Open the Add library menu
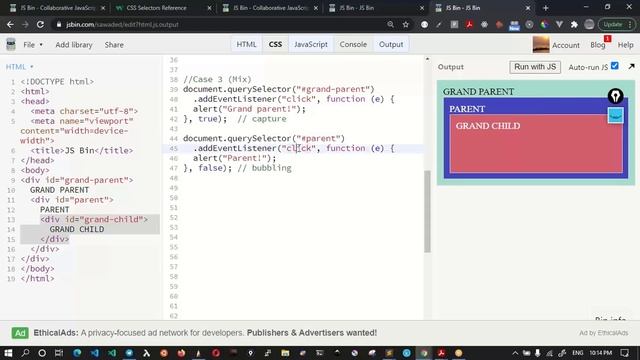Viewport: 640px width, 360px height. (74, 45)
